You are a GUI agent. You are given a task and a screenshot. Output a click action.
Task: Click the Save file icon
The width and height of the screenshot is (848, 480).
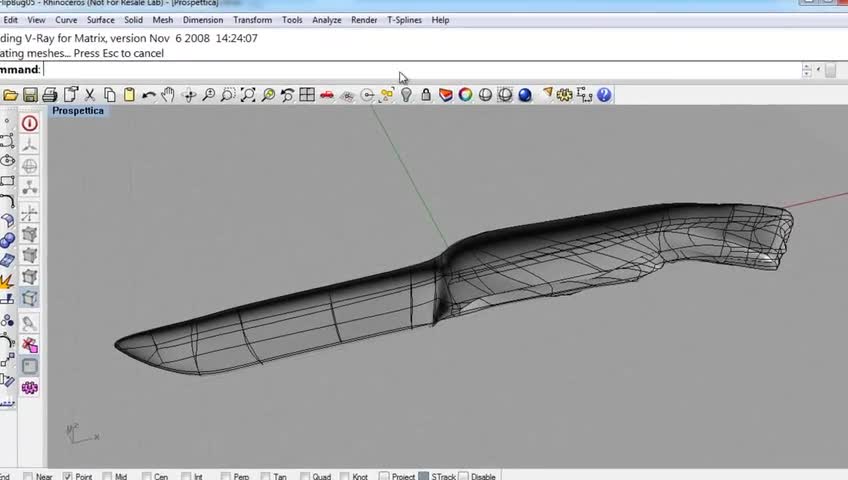(30, 95)
